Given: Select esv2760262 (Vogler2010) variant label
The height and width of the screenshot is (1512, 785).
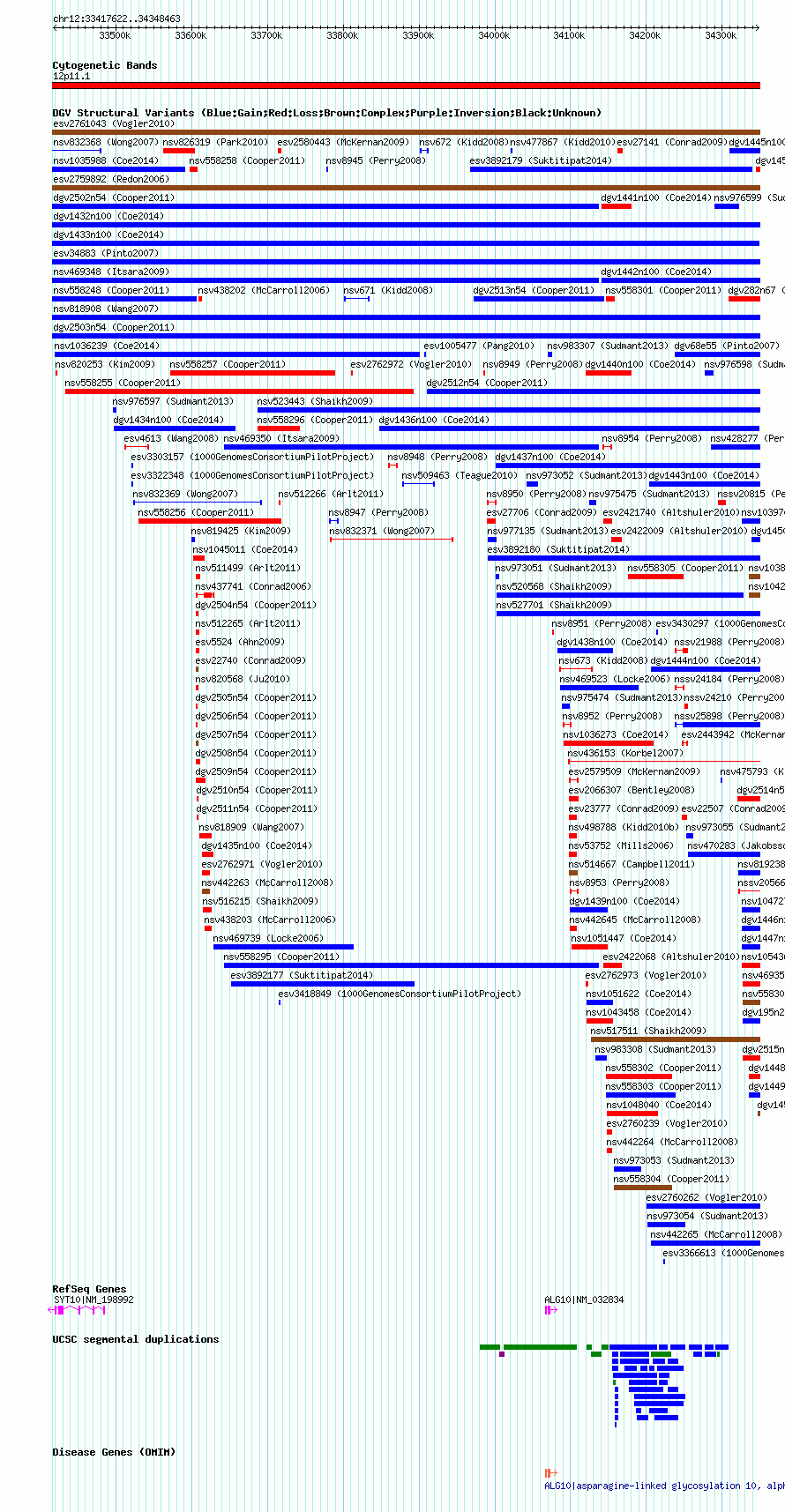Looking at the screenshot, I should (706, 1197).
